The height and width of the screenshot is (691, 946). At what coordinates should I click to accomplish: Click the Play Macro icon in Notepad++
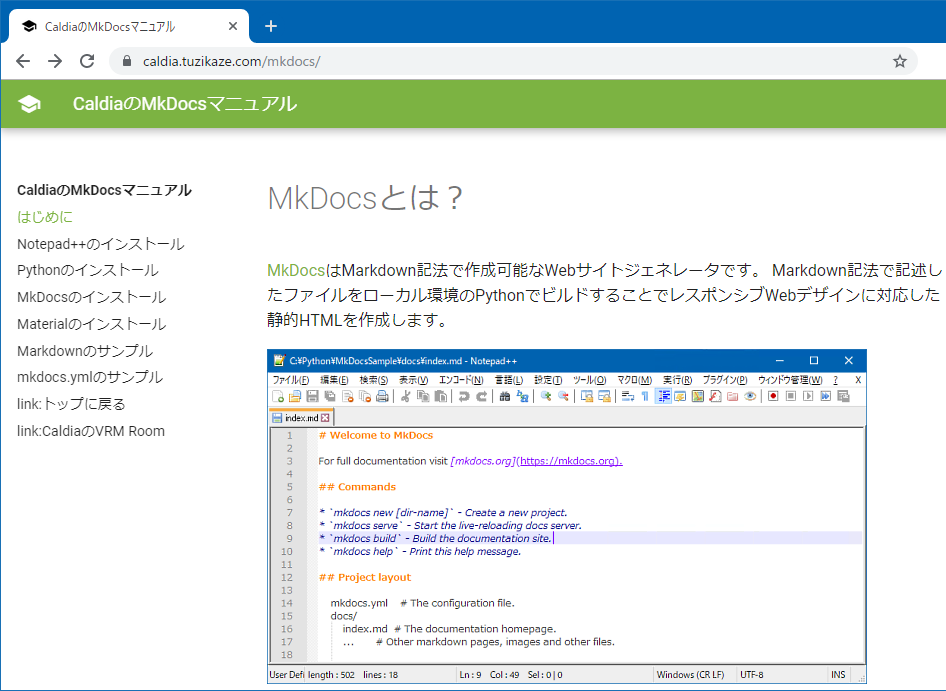(808, 396)
